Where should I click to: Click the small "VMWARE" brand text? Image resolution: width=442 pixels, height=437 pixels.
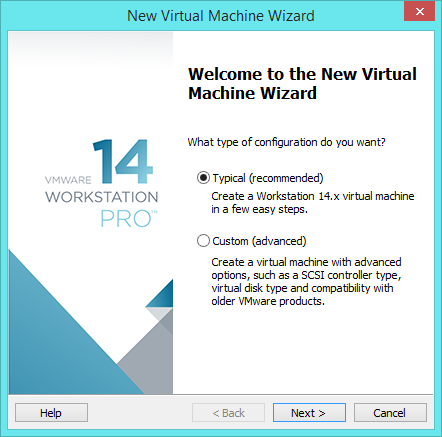click(x=68, y=180)
